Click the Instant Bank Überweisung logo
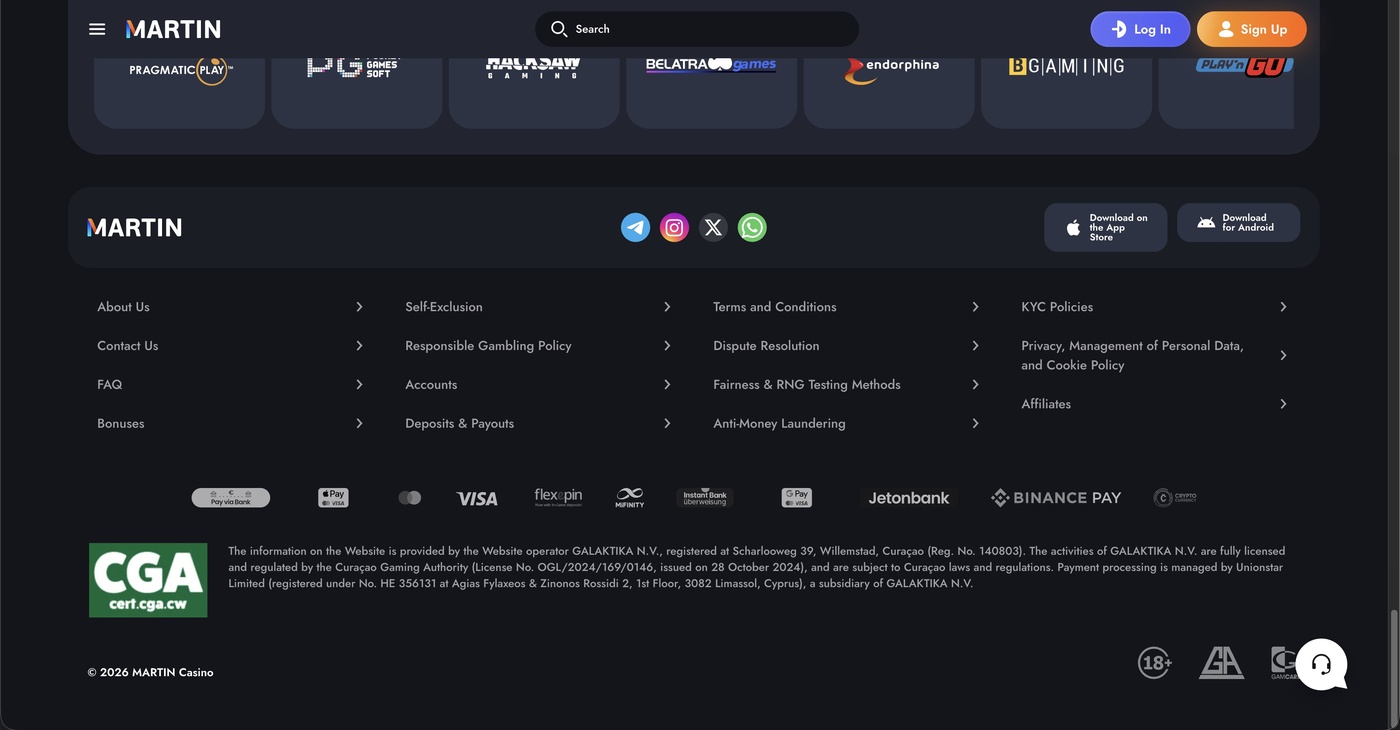 [705, 497]
